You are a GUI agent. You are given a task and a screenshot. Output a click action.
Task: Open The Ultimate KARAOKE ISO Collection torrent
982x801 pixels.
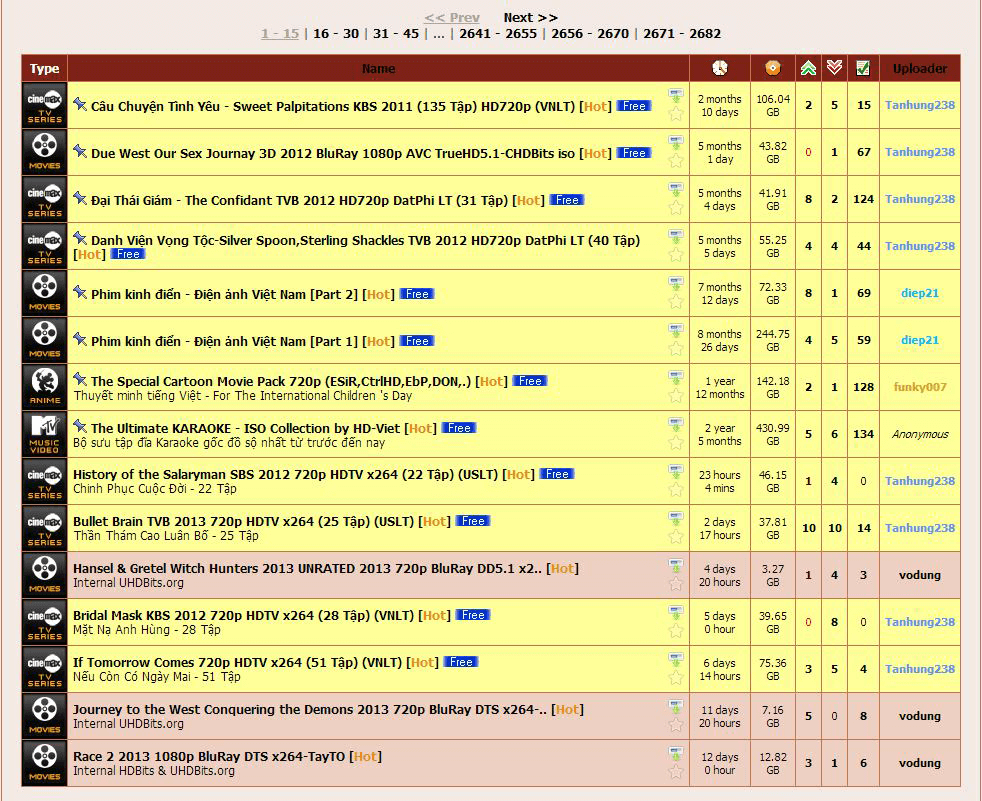pyautogui.click(x=245, y=428)
